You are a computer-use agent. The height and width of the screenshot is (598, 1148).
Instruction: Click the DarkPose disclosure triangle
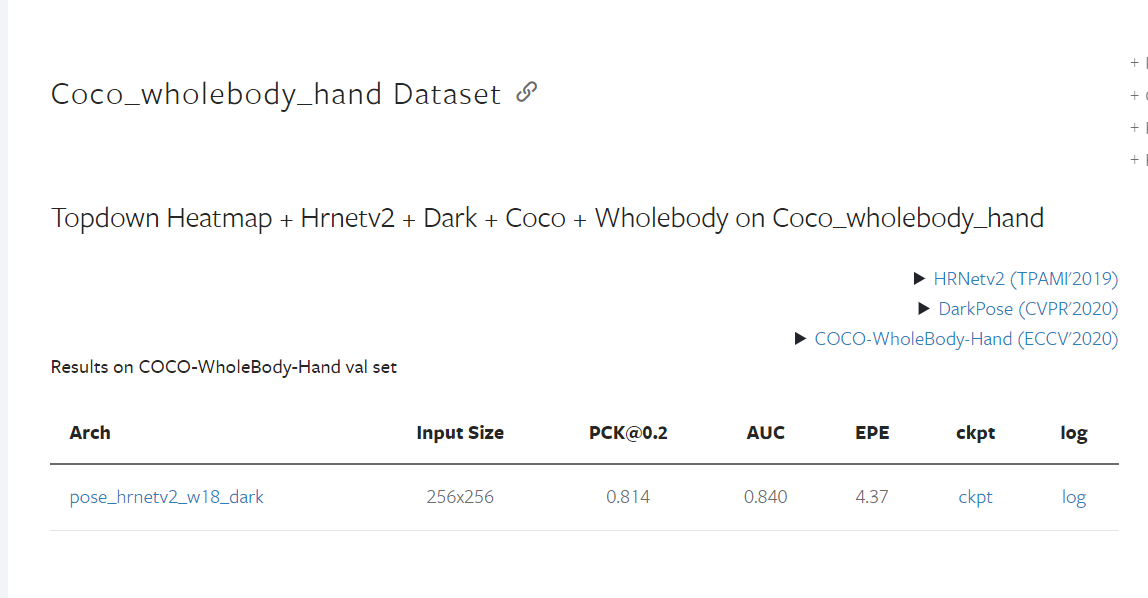pyautogui.click(x=924, y=309)
